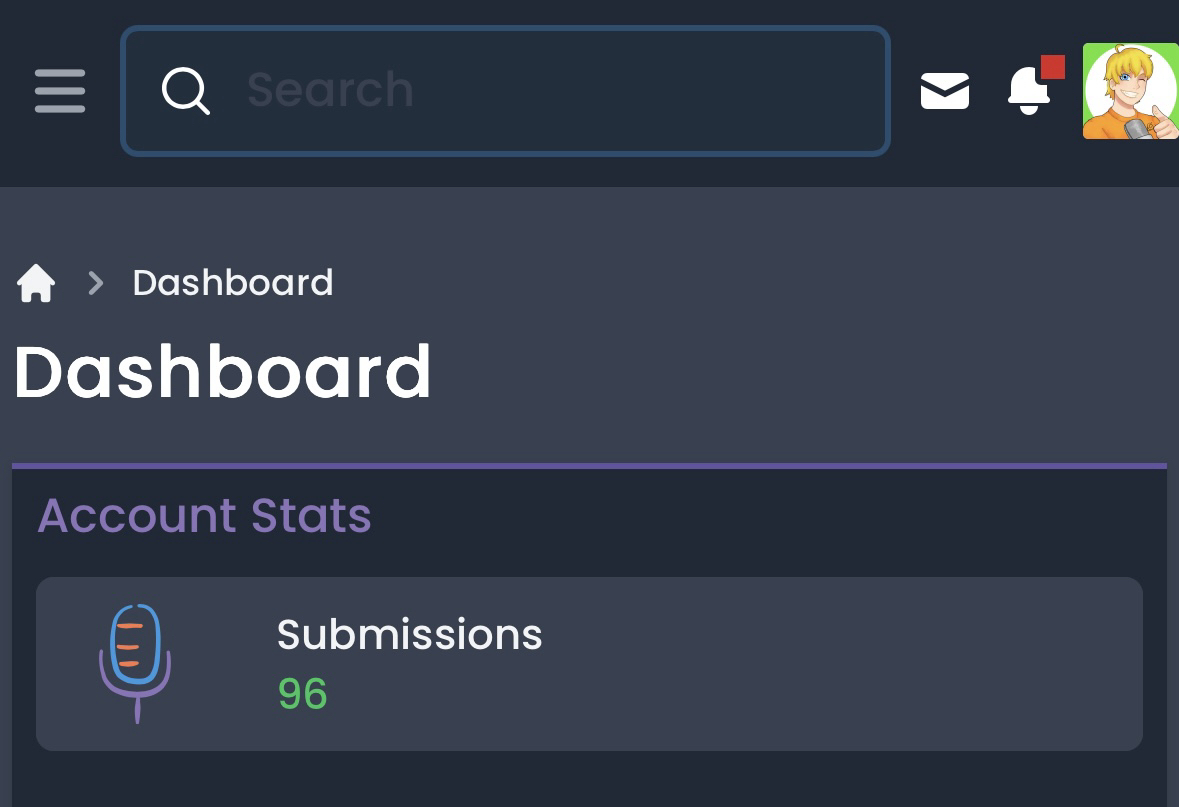Click the green submissions count 96
Viewport: 1179px width, 807px height.
tap(302, 694)
